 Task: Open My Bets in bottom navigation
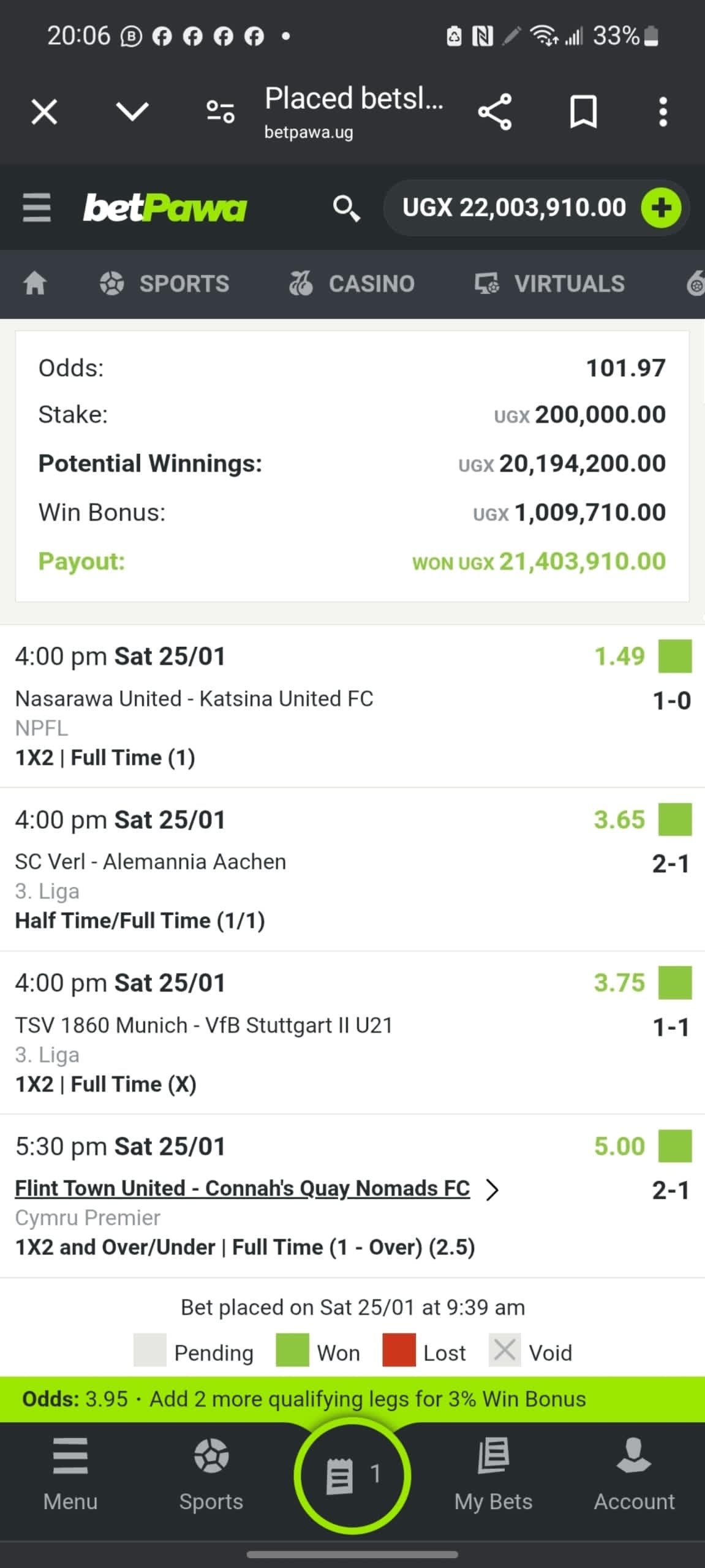coord(493,1475)
